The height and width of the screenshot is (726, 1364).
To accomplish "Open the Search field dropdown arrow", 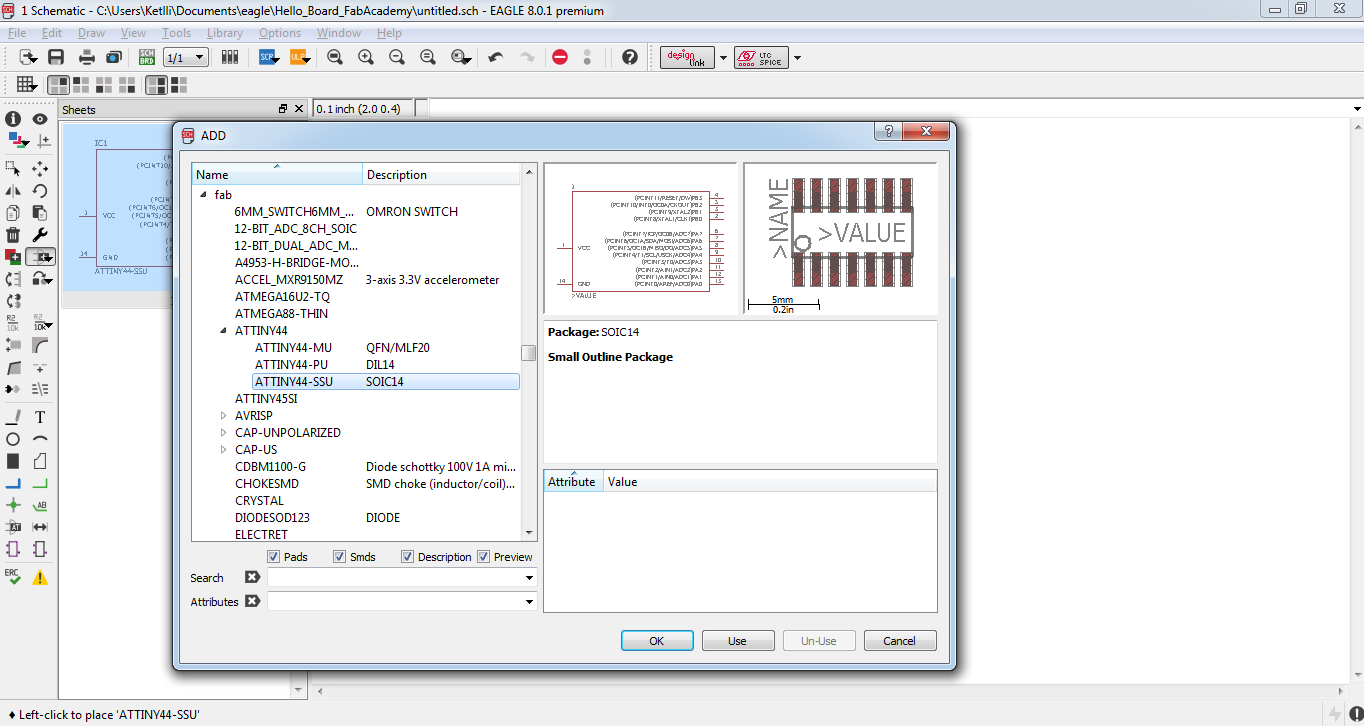I will pyautogui.click(x=529, y=577).
